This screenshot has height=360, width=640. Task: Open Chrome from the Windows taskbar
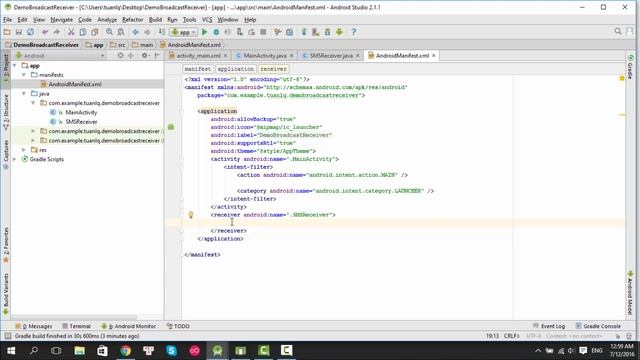click(x=126, y=351)
